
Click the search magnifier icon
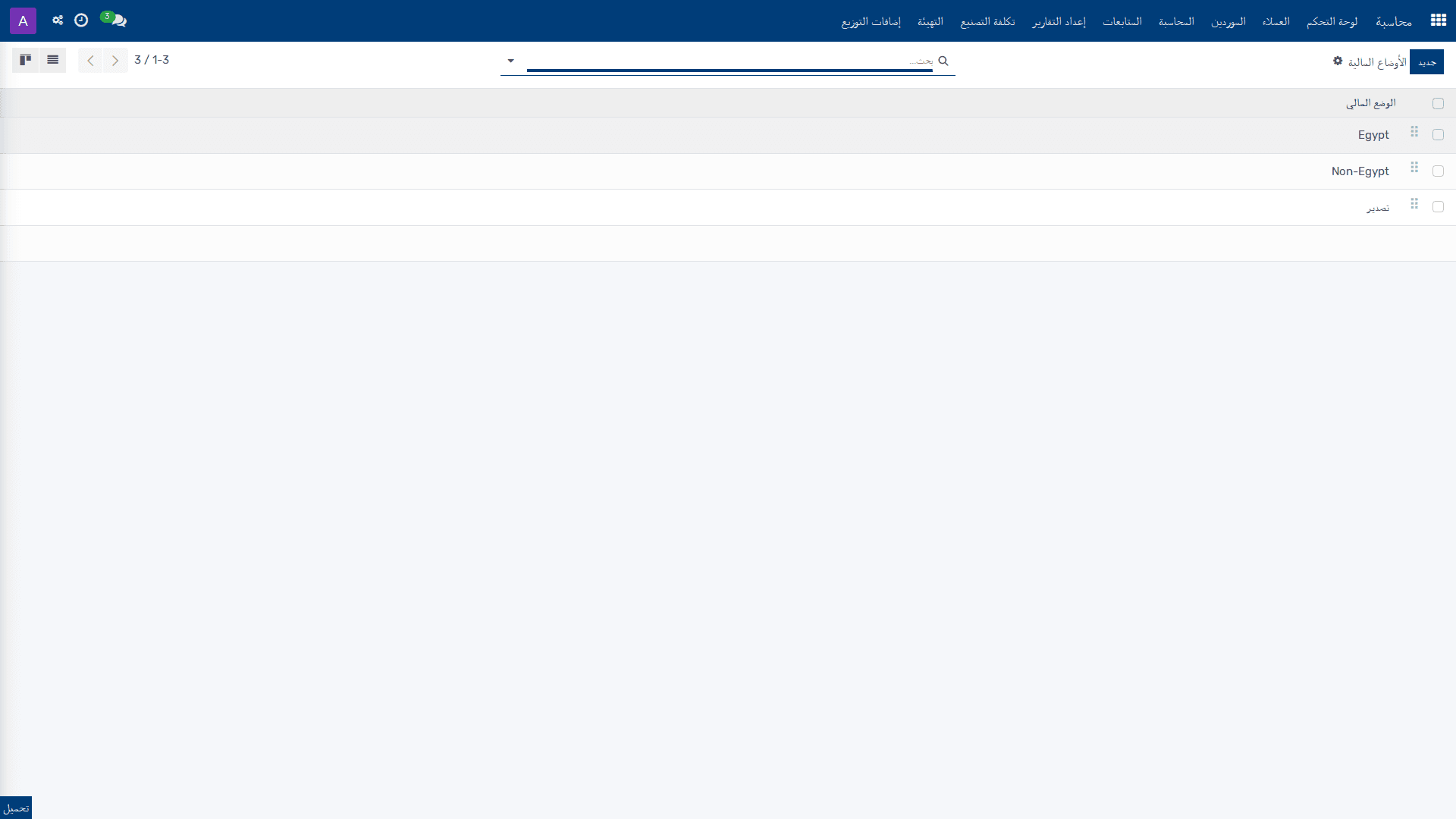(943, 61)
